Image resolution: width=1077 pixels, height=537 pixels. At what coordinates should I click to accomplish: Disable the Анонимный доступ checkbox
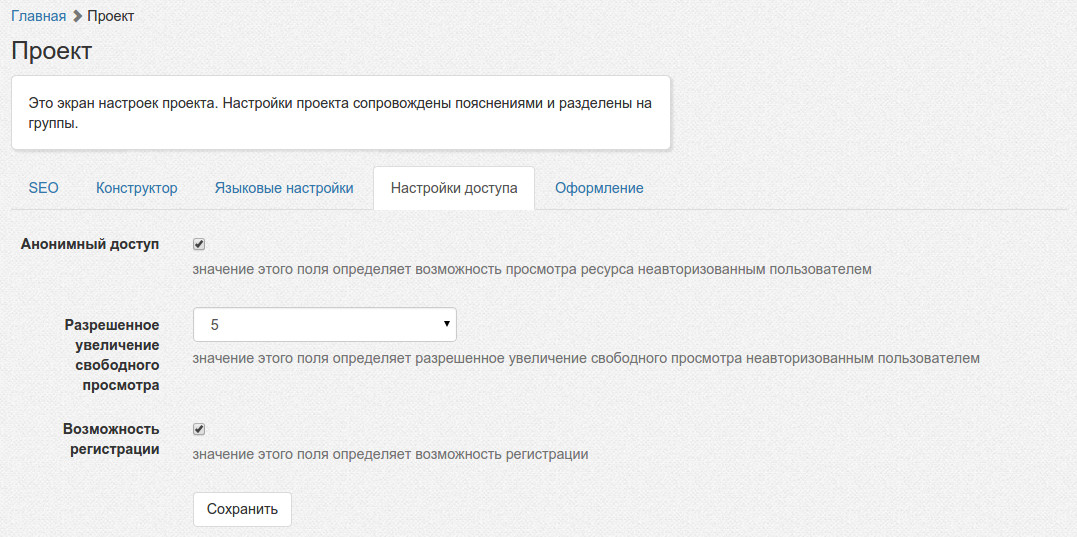click(x=199, y=244)
